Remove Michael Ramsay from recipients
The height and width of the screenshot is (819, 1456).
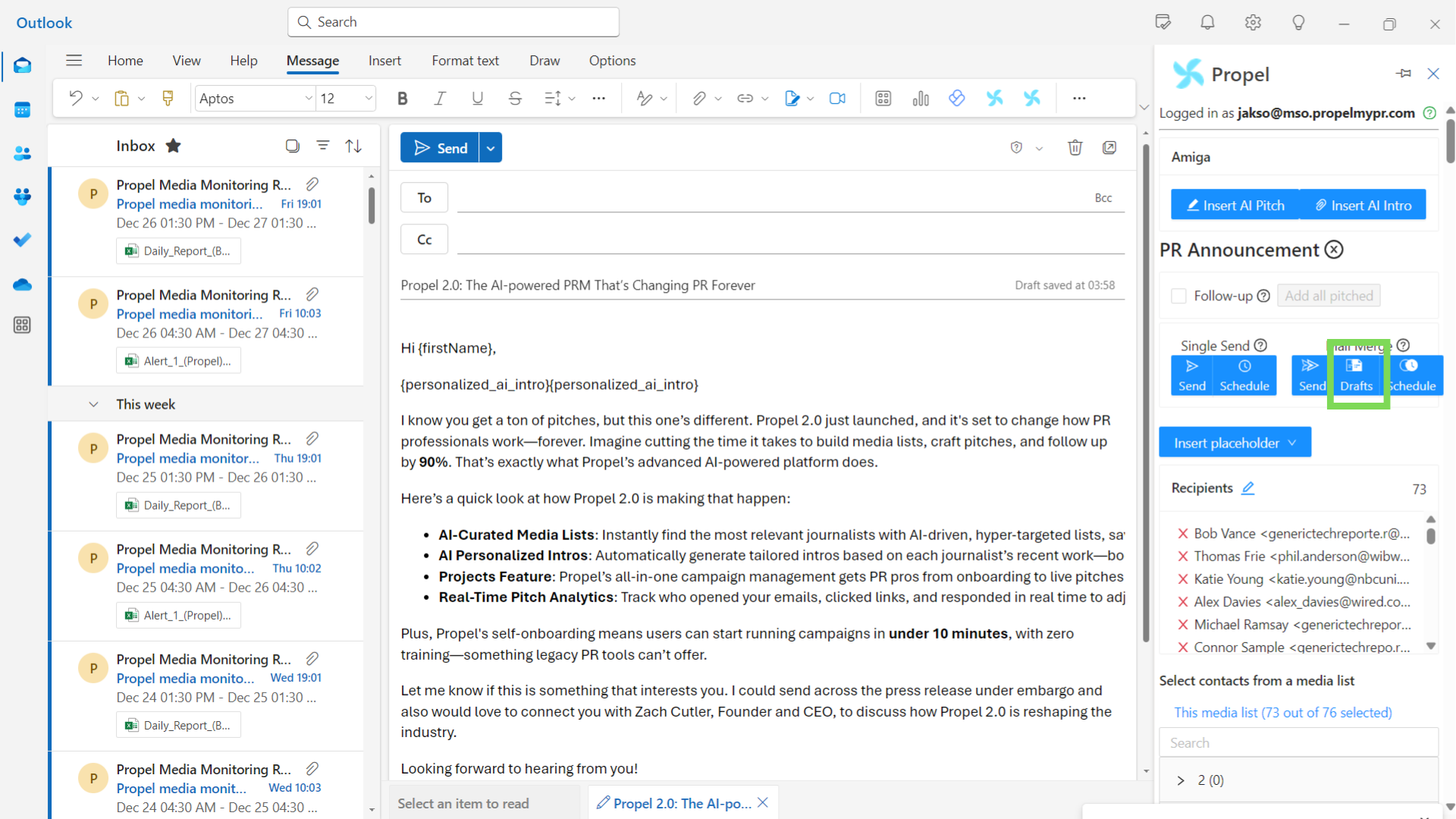coord(1182,625)
